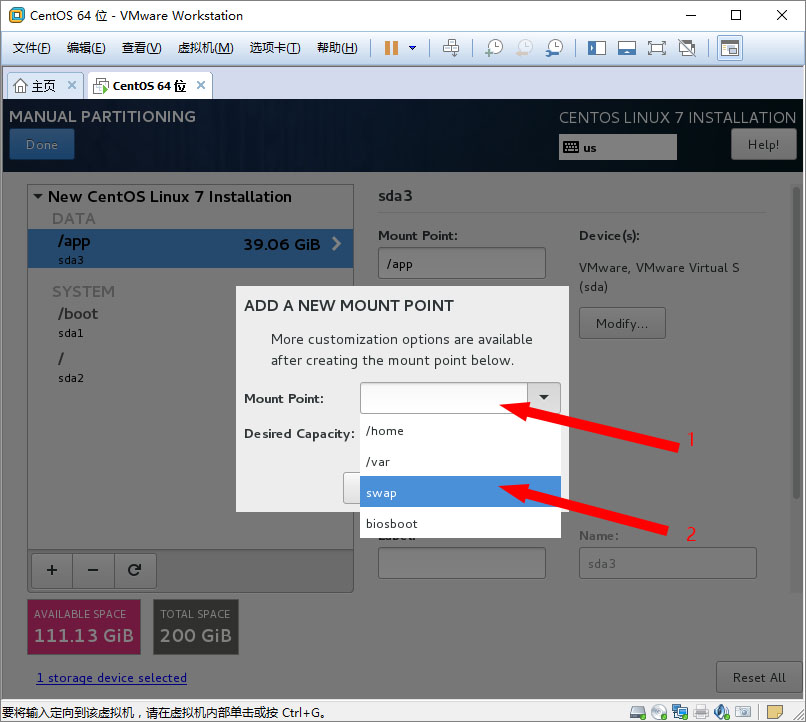Click the remove mount point minus button
This screenshot has height=722, width=806.
coord(93,570)
